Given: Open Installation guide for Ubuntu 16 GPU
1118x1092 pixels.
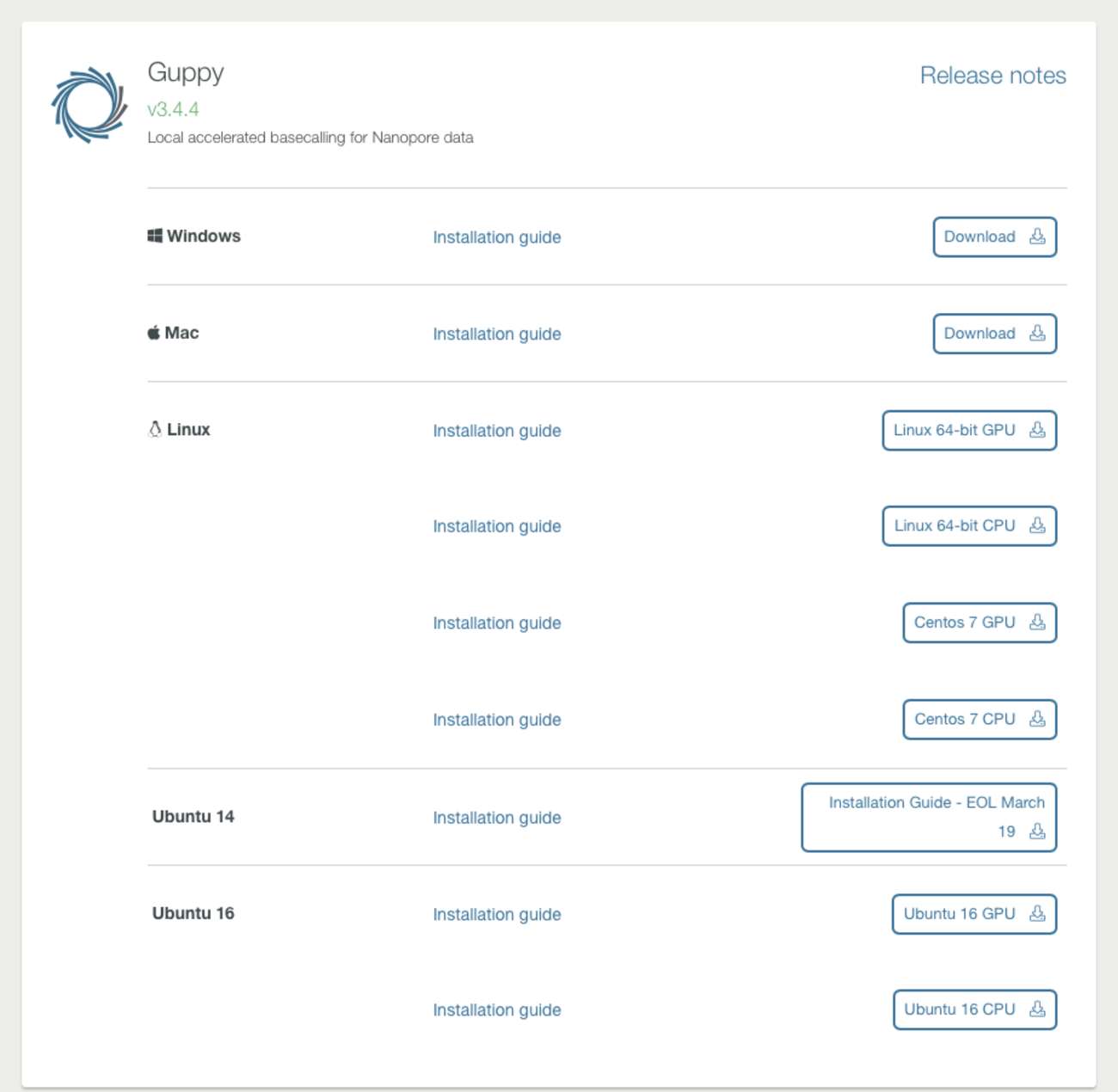Looking at the screenshot, I should tap(497, 915).
